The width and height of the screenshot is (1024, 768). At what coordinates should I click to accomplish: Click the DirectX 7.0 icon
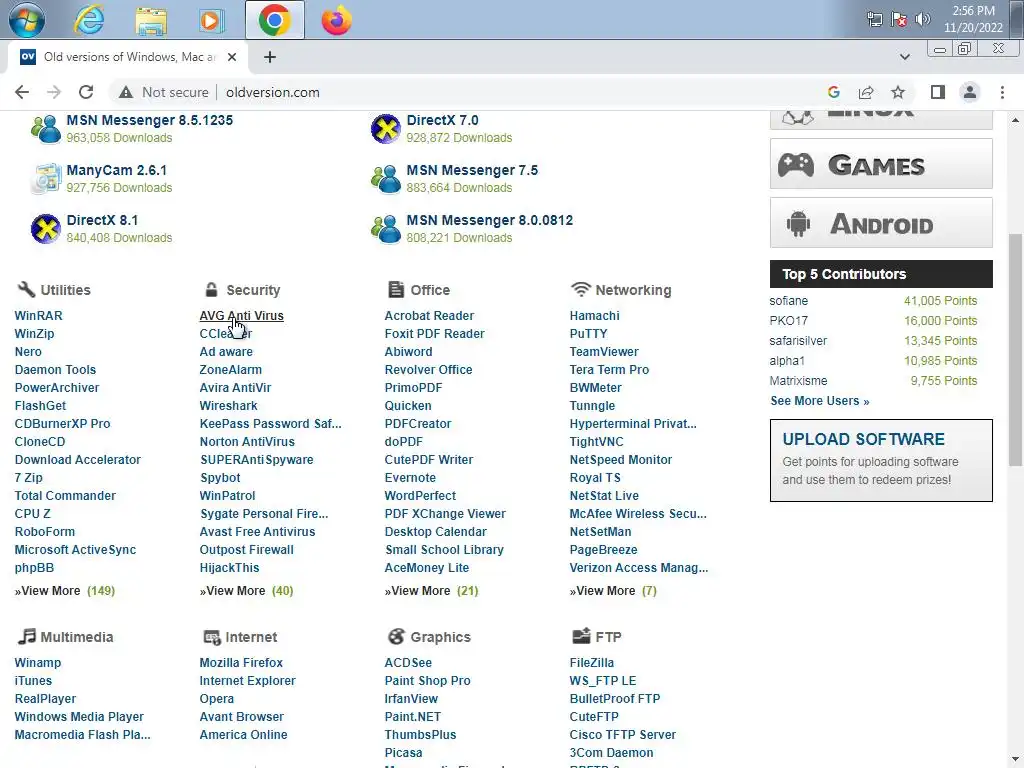pos(386,129)
